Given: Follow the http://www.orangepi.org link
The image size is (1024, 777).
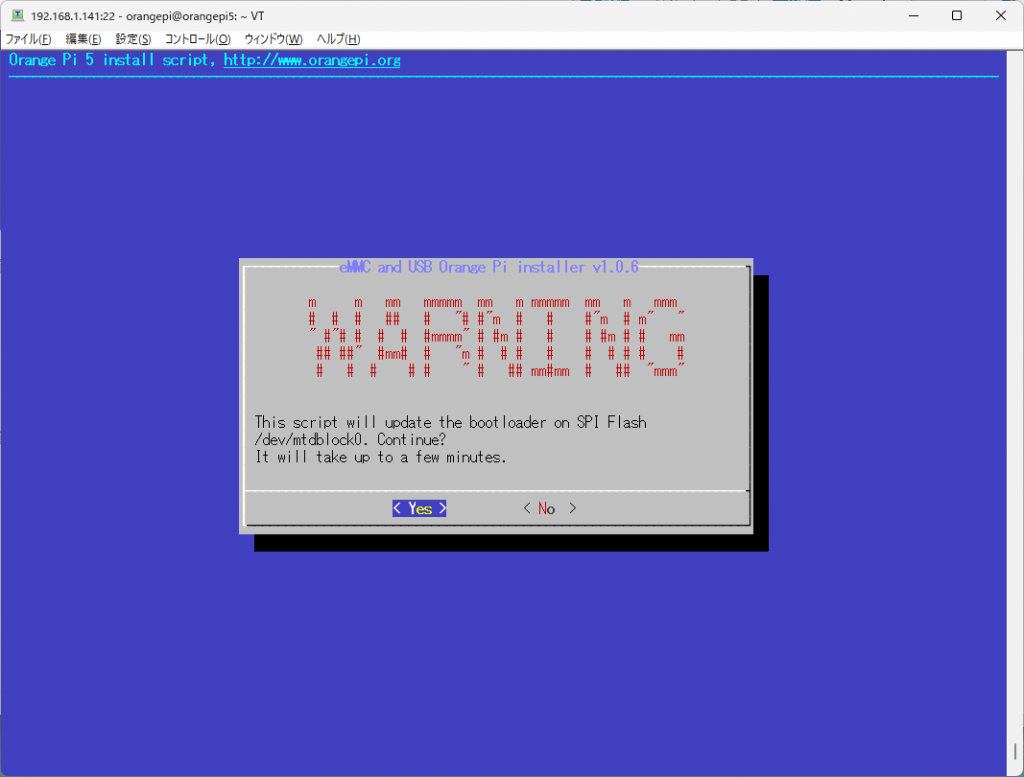Looking at the screenshot, I should coord(312,60).
